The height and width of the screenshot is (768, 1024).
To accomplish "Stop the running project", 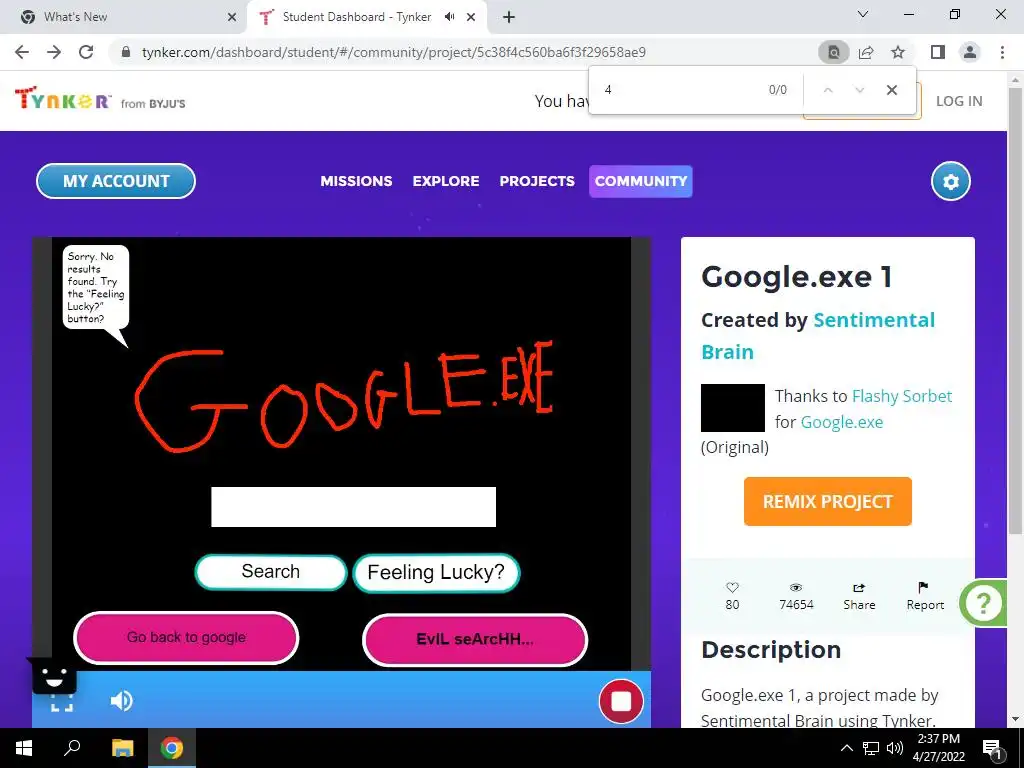I will click(x=620, y=701).
